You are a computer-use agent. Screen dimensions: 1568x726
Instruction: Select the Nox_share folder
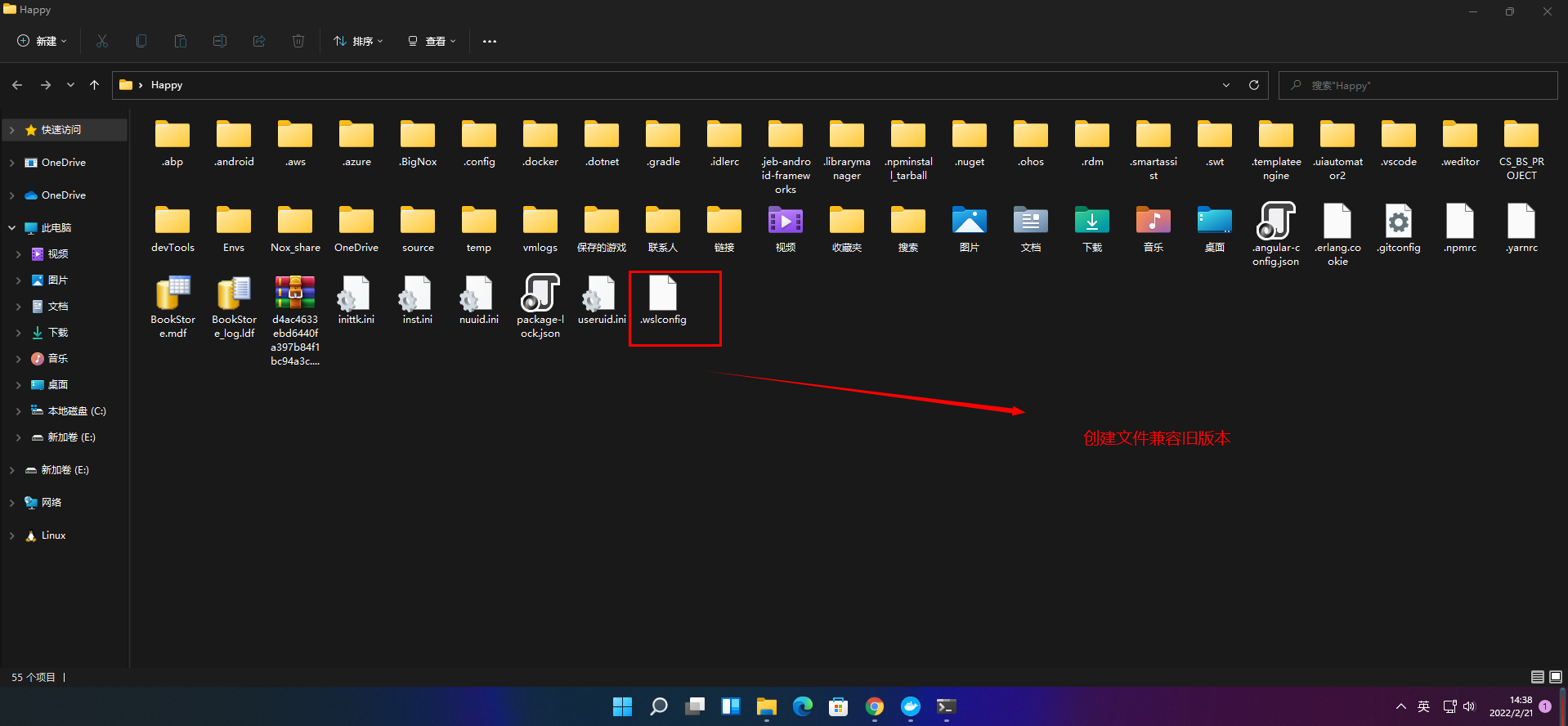[x=295, y=229]
